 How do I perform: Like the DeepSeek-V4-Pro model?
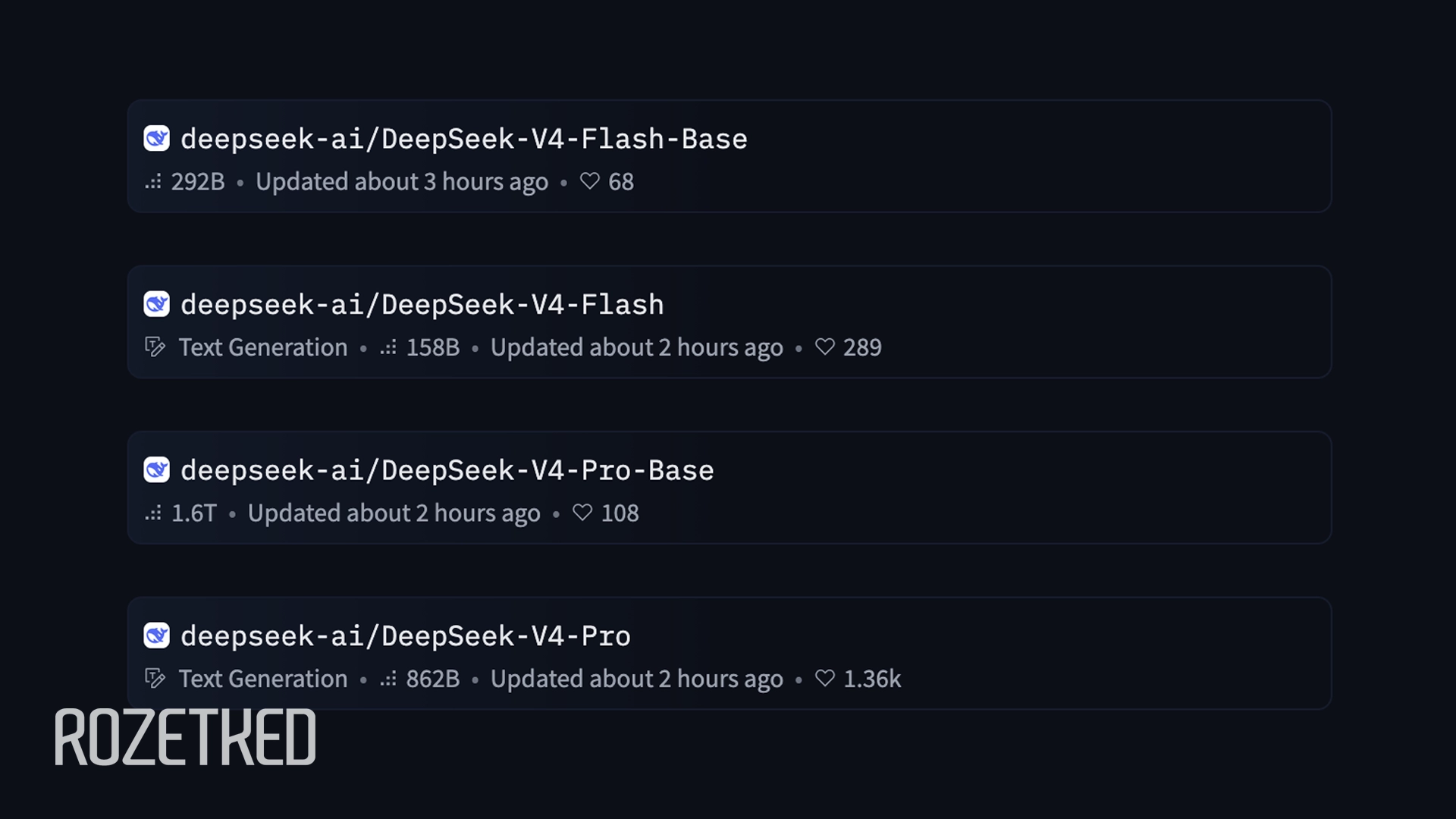825,679
